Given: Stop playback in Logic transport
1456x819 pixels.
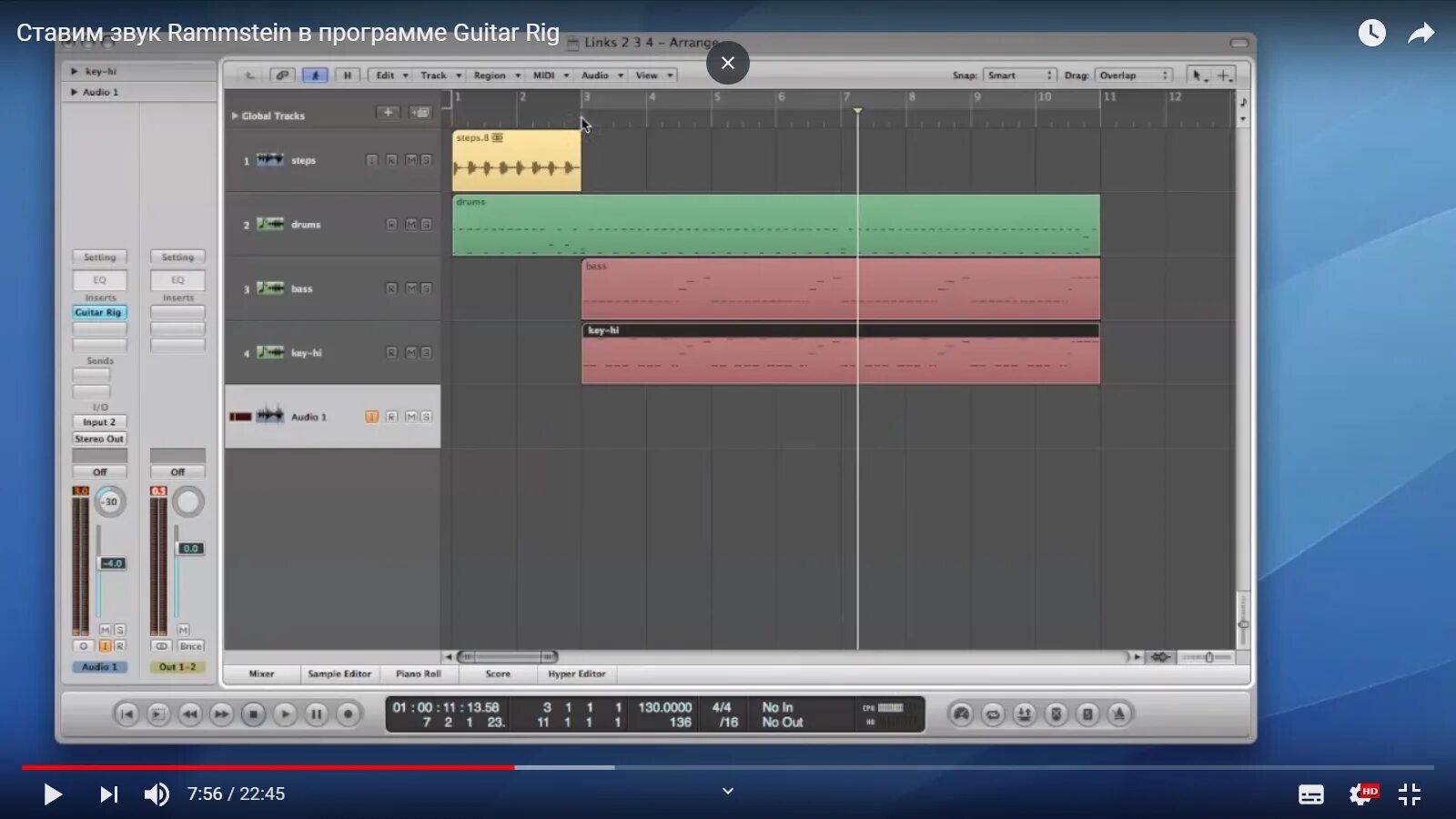Looking at the screenshot, I should [253, 714].
